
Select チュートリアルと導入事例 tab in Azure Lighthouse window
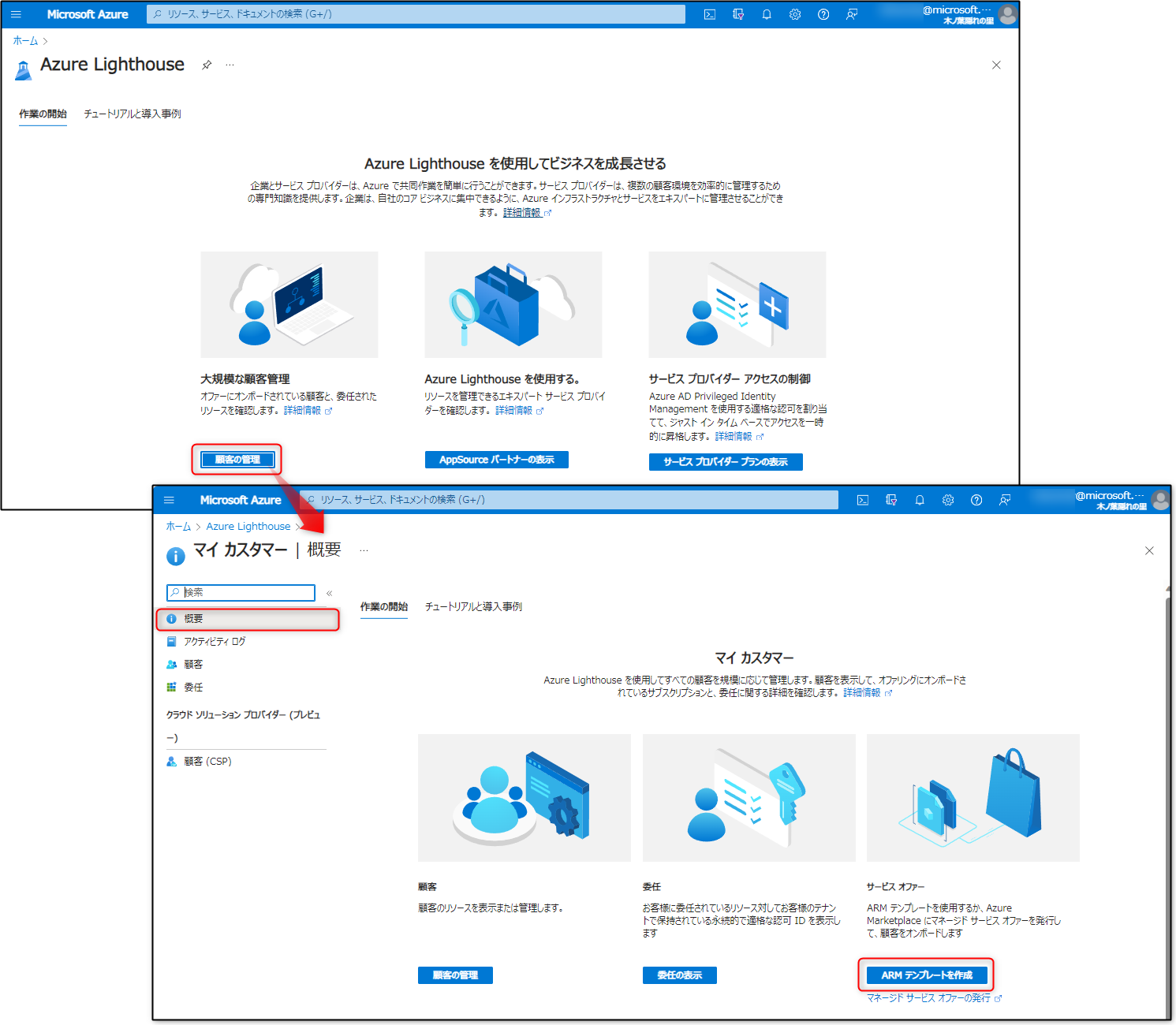(133, 114)
